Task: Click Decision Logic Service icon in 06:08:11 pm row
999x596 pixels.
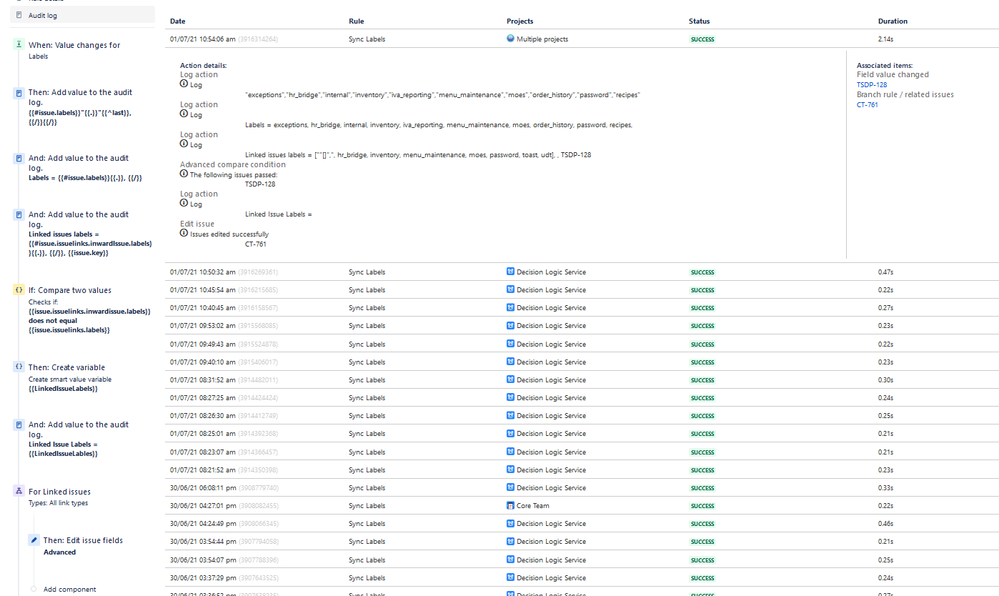Action: [x=510, y=487]
